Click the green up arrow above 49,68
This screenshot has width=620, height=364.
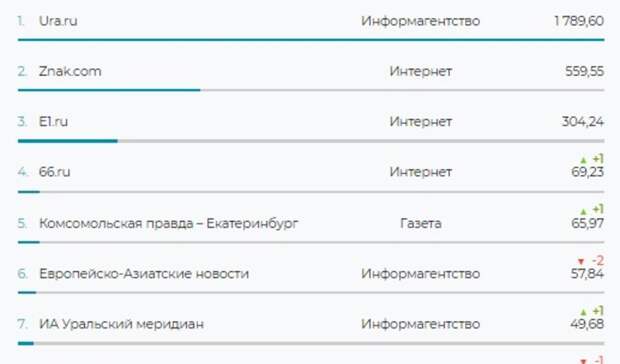(x=583, y=312)
